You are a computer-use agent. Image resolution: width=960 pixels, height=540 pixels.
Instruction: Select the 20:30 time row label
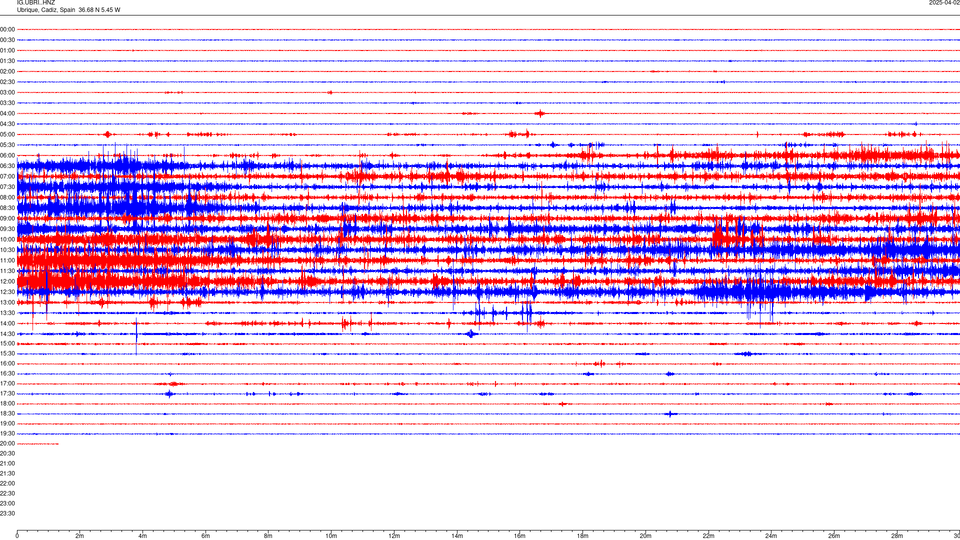click(7, 454)
